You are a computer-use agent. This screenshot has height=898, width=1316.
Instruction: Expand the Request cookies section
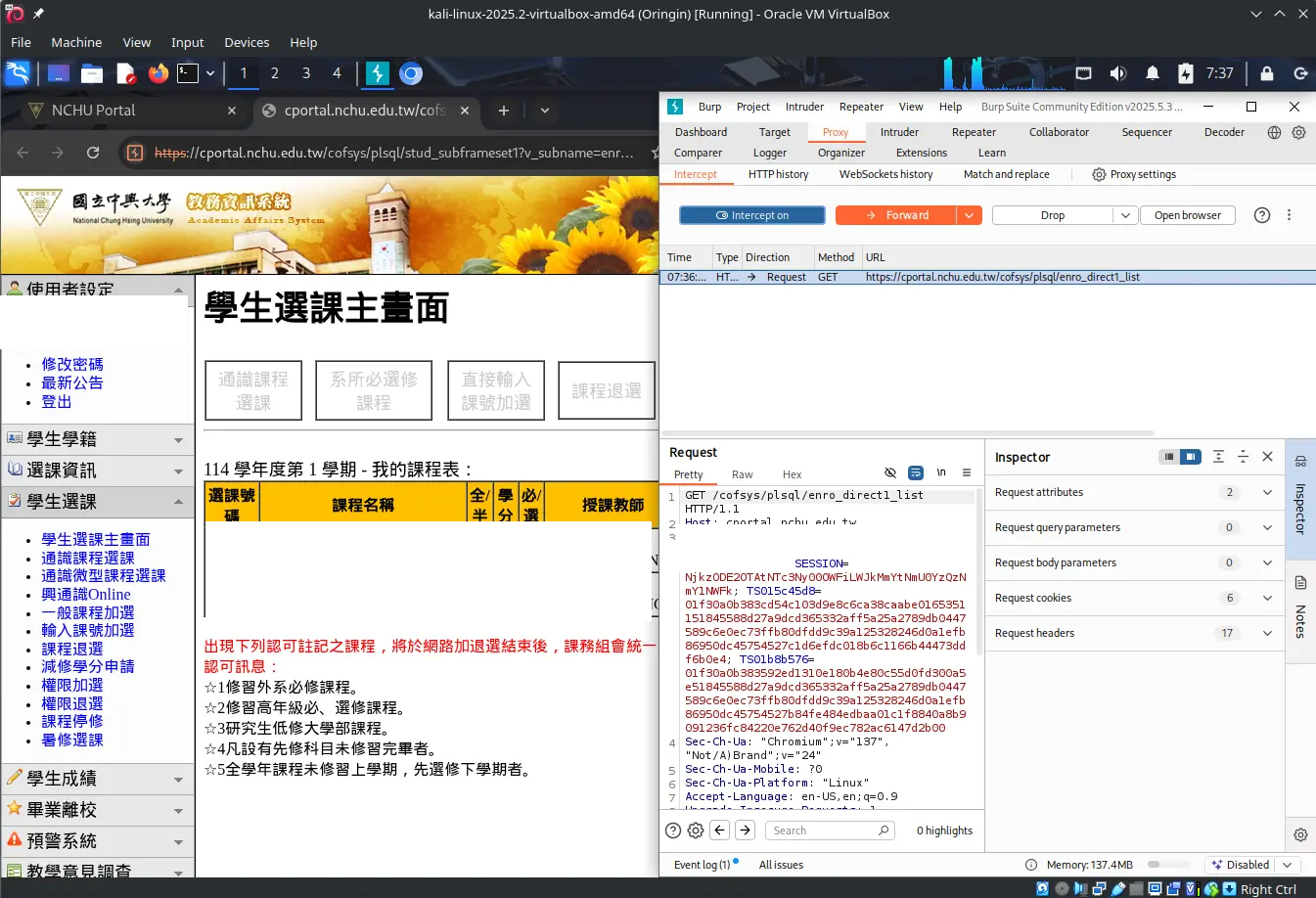click(x=1267, y=598)
